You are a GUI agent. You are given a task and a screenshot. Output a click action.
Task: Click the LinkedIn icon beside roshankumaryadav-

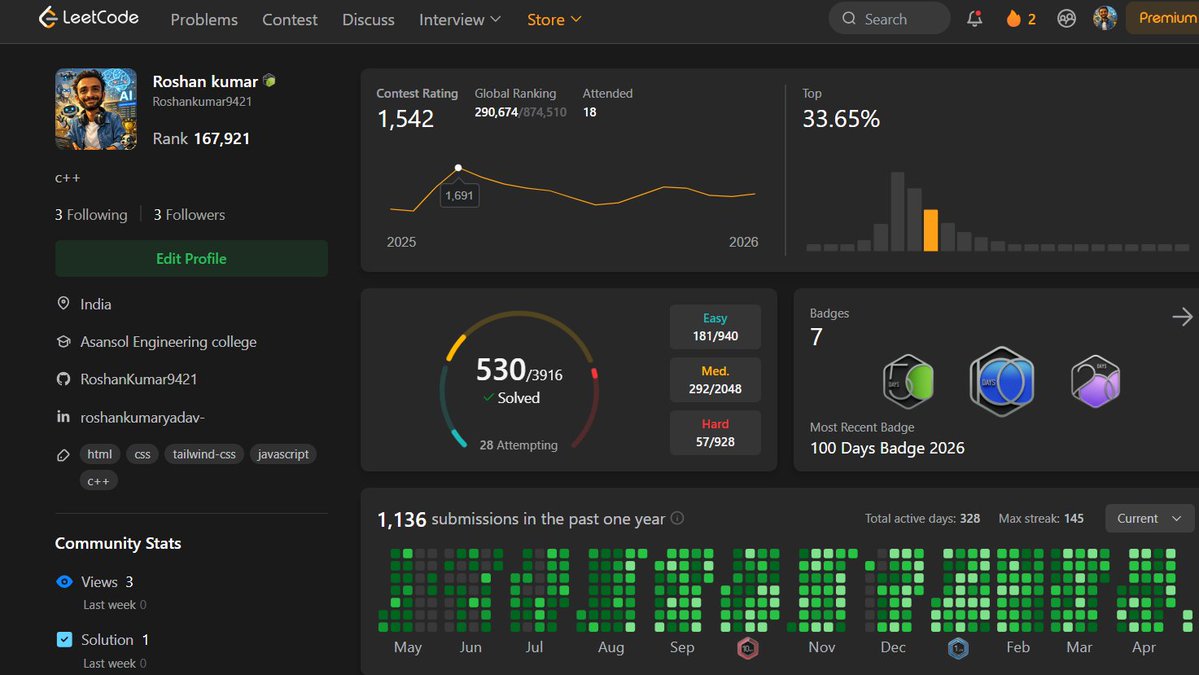point(63,417)
